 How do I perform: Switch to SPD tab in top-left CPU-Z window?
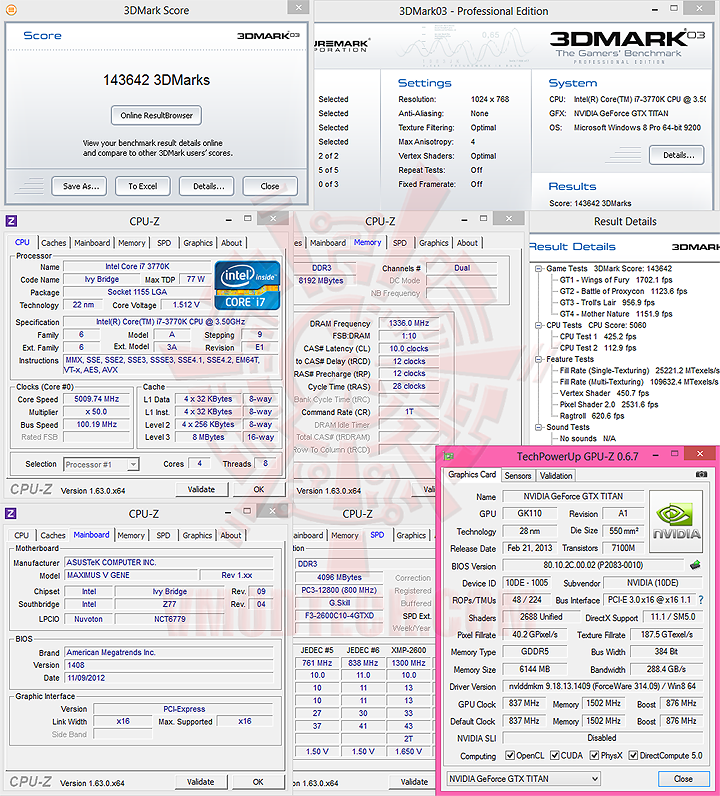click(164, 243)
